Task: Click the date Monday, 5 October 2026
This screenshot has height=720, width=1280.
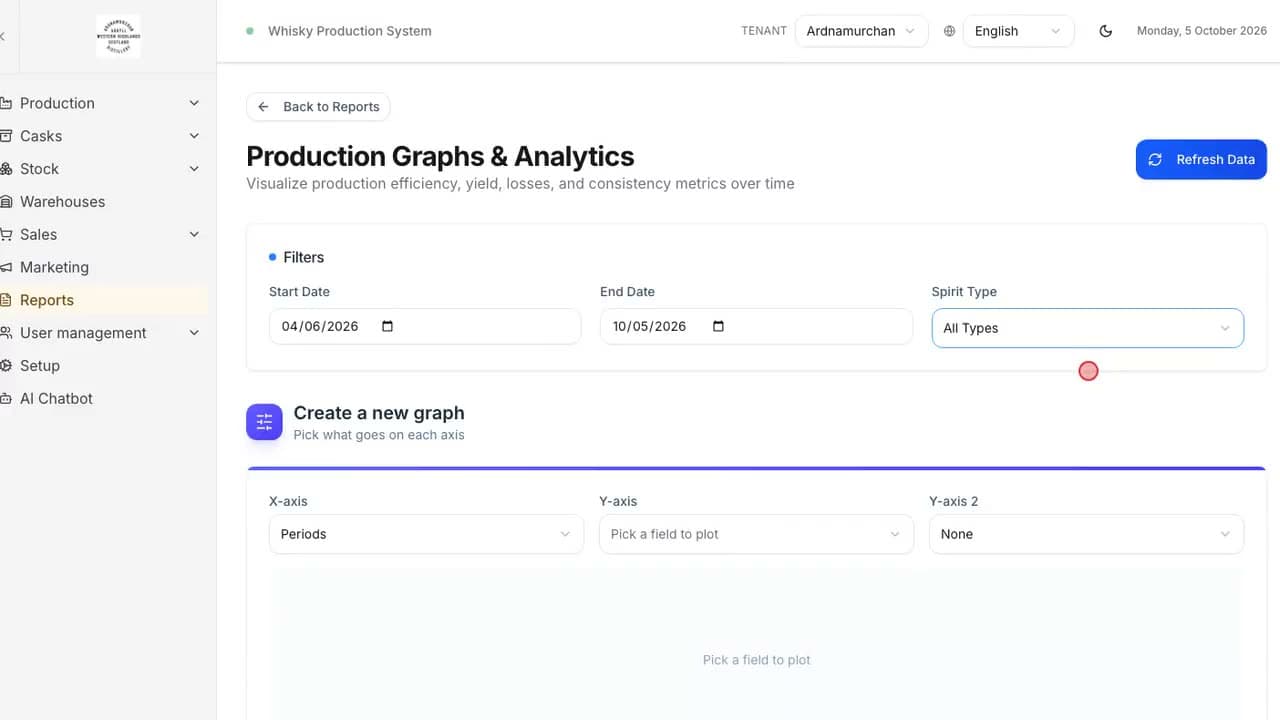Action: pos(1202,31)
